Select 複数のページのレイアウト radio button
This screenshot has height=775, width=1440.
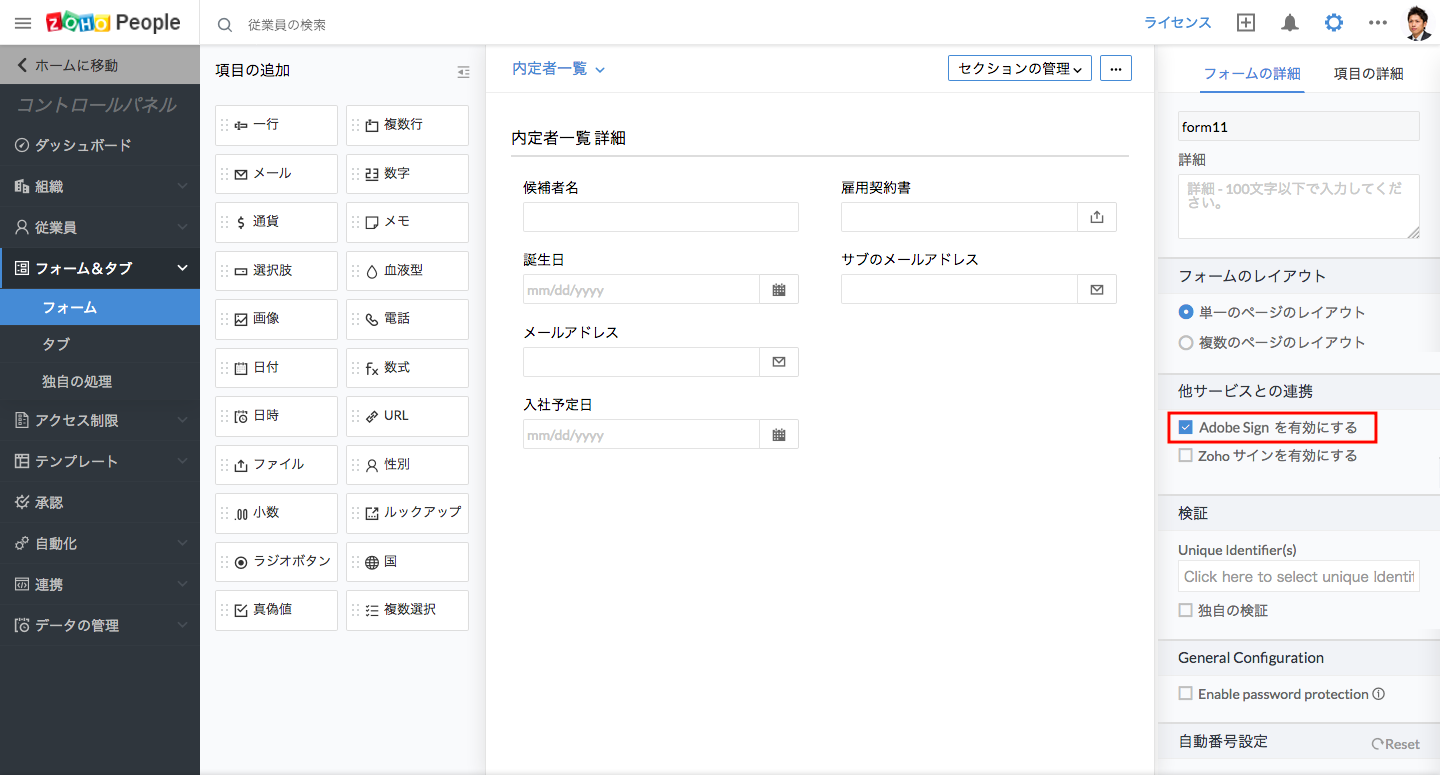[1186, 342]
